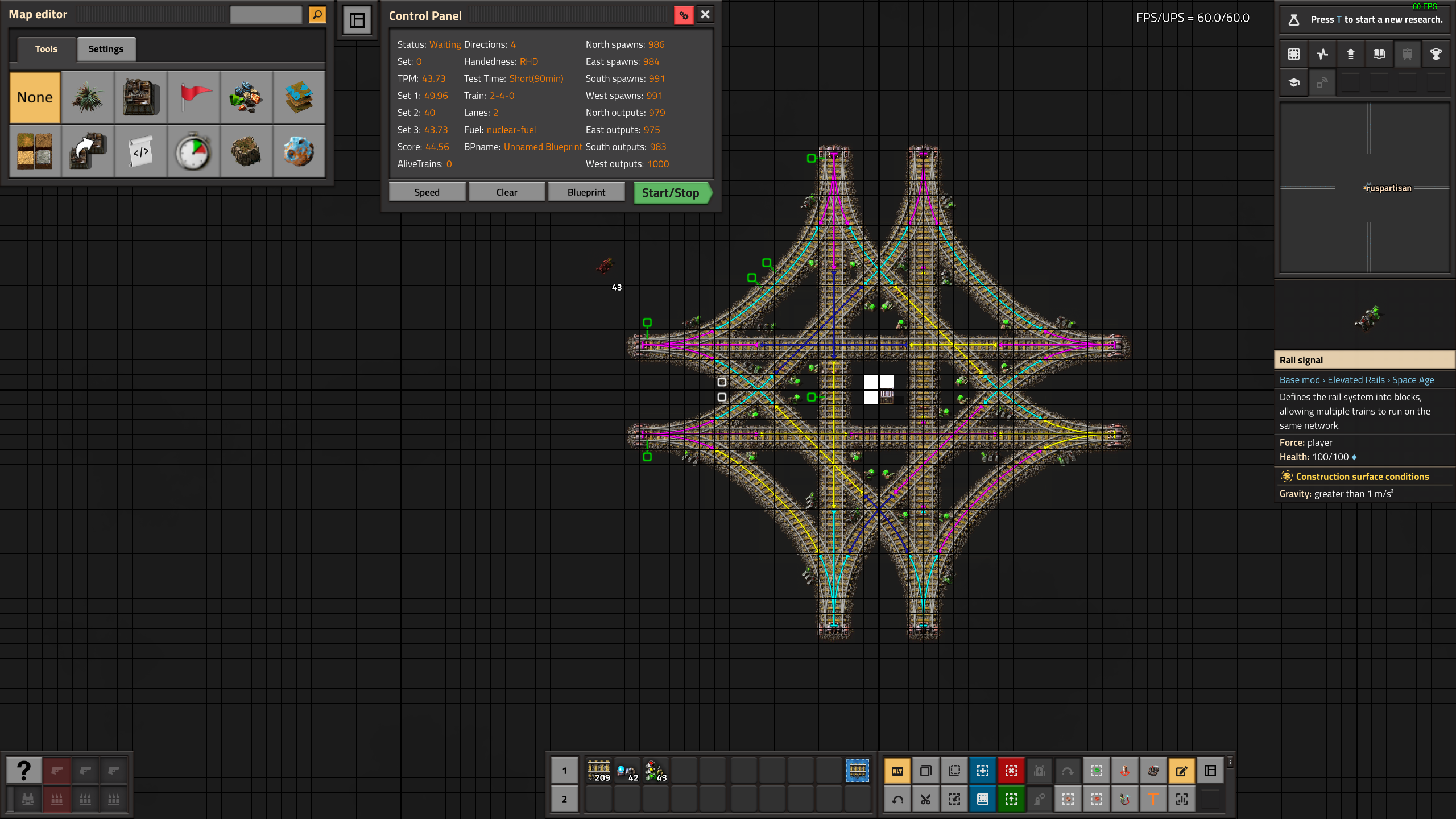1456x819 pixels.
Task: Click the Elevated Rails breadcrumb link
Action: [1356, 380]
